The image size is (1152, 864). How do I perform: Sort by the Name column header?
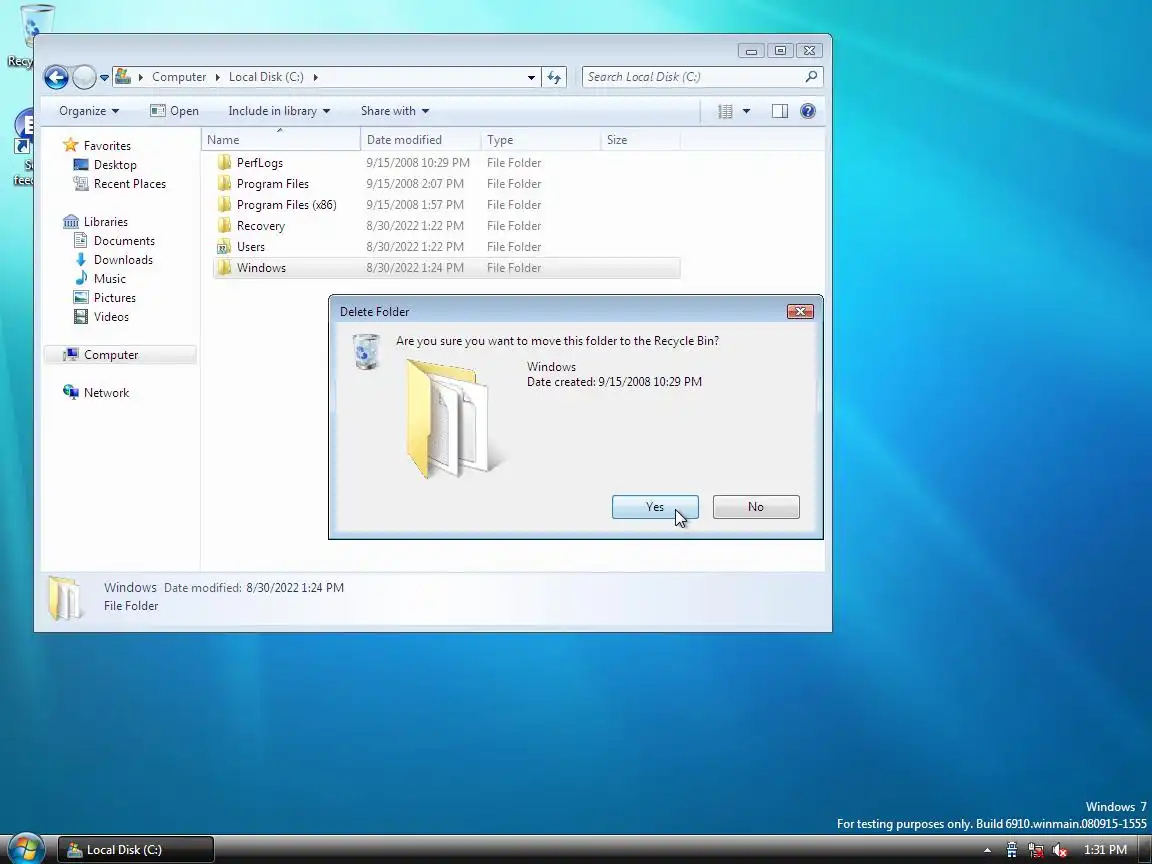pos(281,140)
